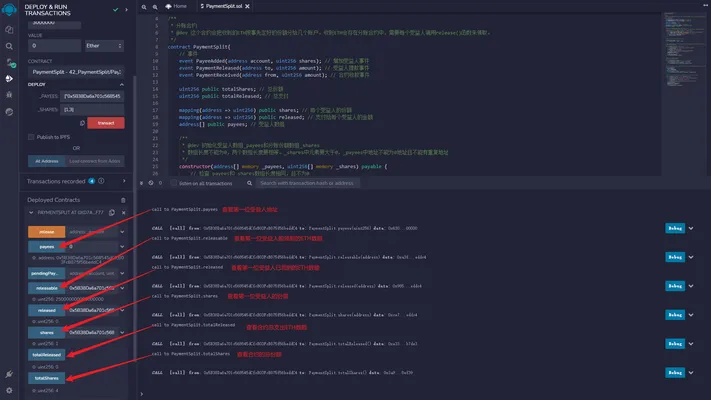Select the Ether unit dropdown

click(x=104, y=46)
